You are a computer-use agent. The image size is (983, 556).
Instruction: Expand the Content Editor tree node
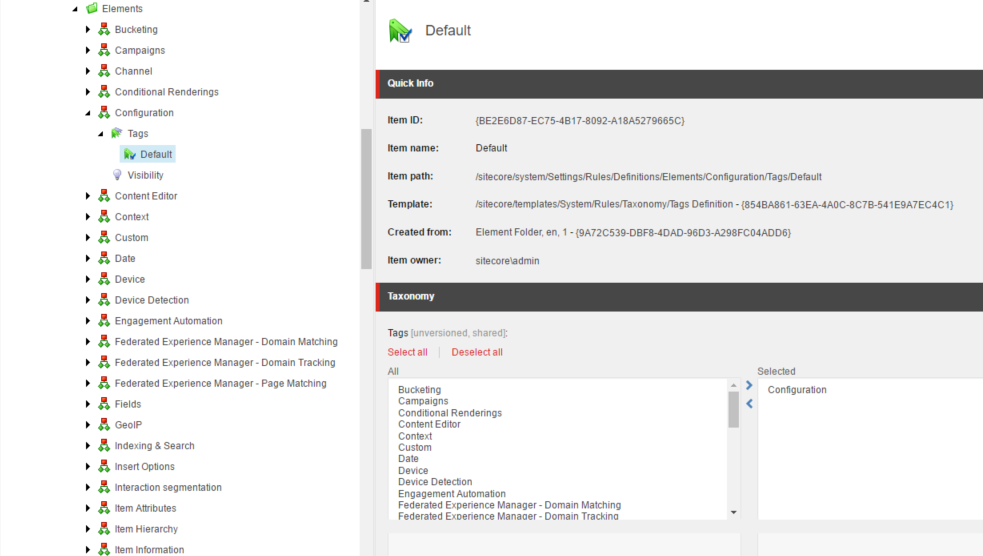click(88, 196)
